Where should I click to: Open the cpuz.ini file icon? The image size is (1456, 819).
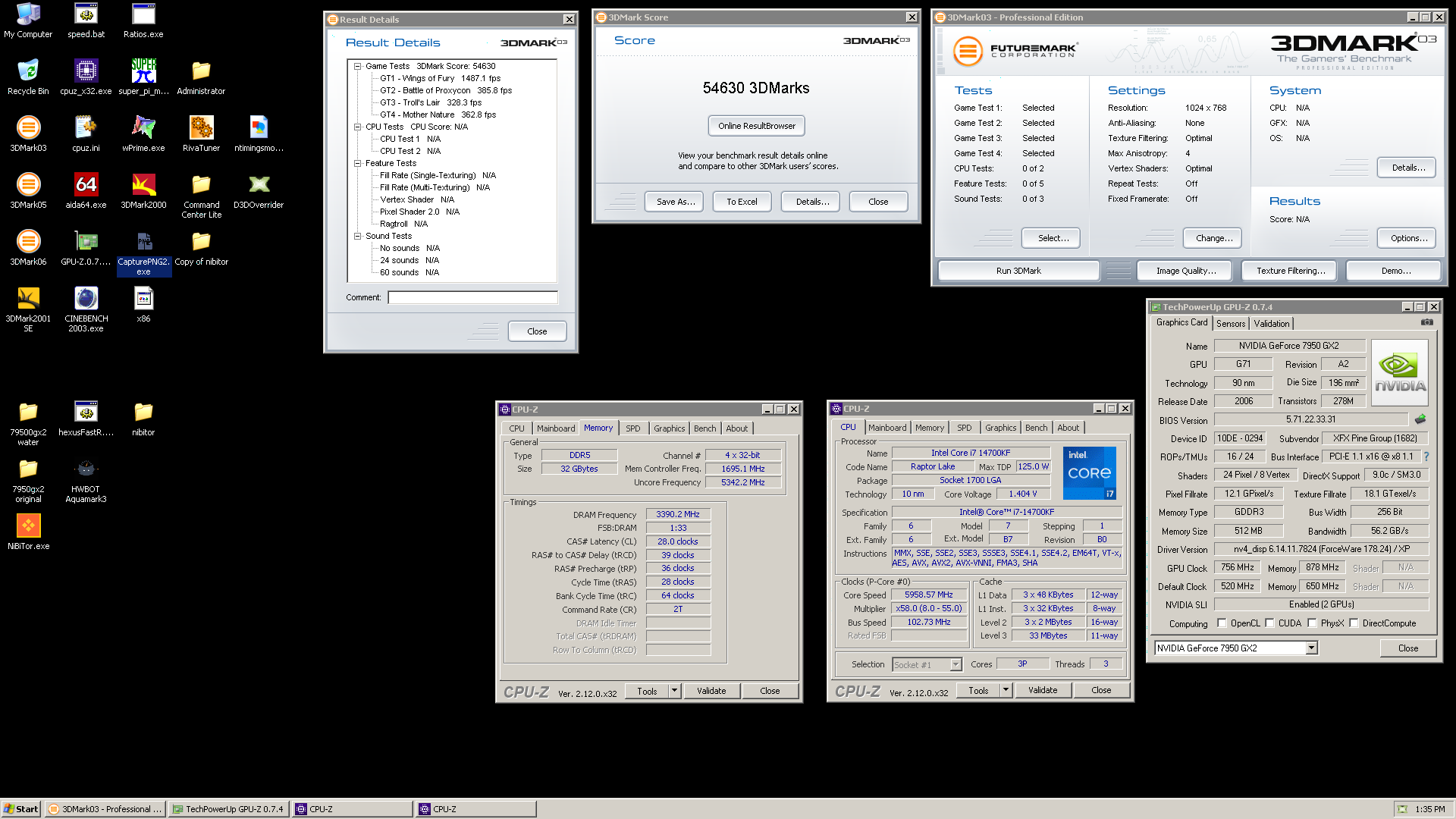pyautogui.click(x=86, y=134)
